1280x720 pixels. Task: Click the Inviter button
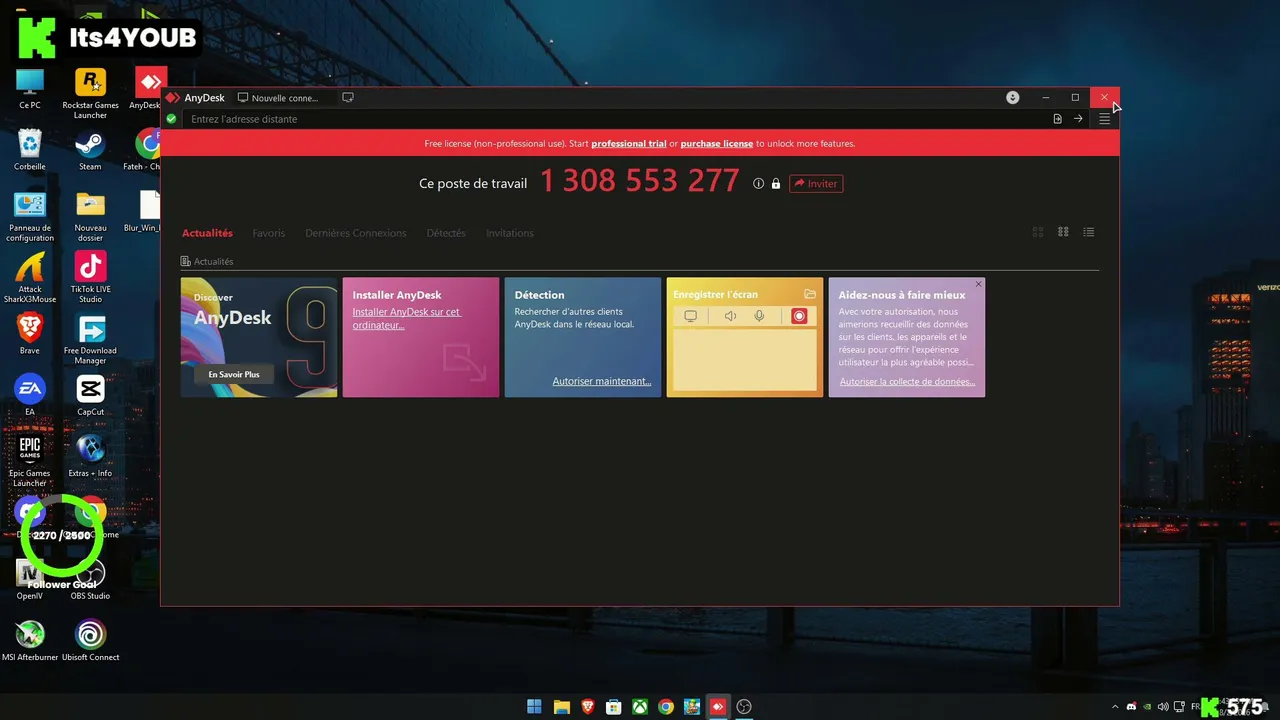[x=816, y=184]
